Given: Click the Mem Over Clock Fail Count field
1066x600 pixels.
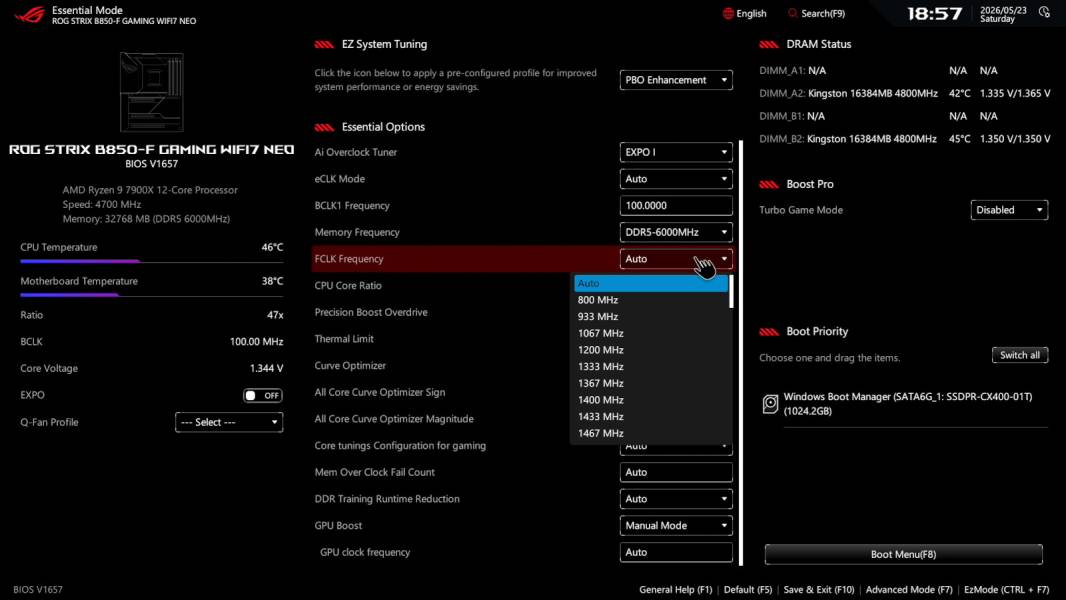Looking at the screenshot, I should pyautogui.click(x=676, y=472).
